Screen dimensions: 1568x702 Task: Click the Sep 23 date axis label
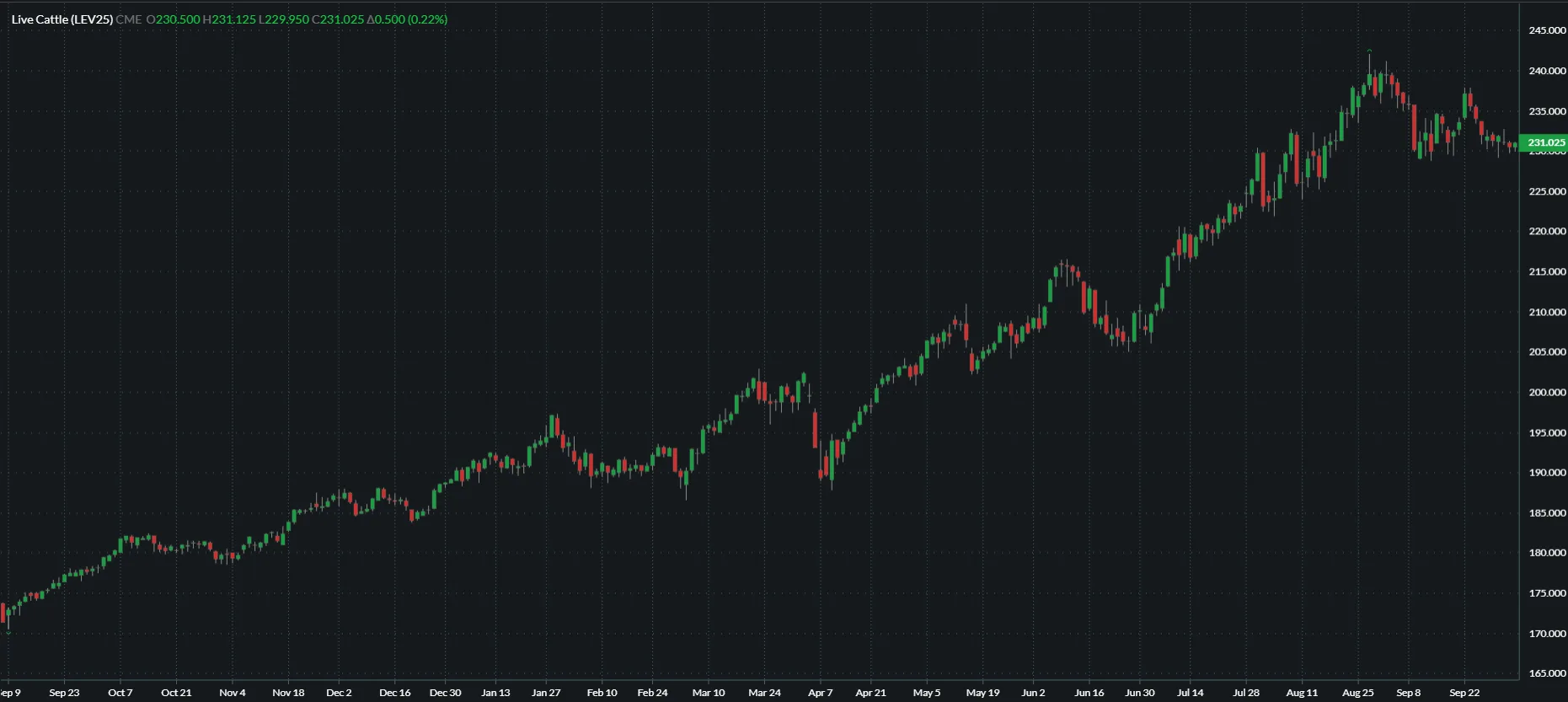tap(64, 693)
